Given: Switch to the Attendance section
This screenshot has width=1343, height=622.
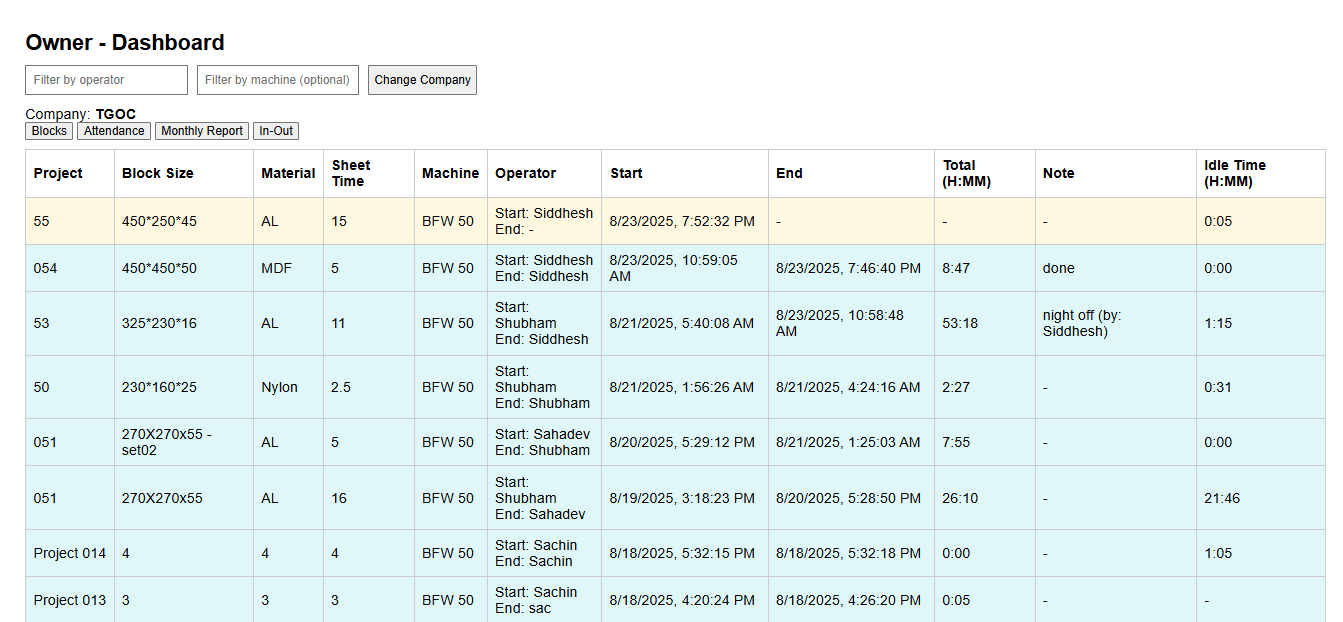Looking at the screenshot, I should [x=114, y=131].
